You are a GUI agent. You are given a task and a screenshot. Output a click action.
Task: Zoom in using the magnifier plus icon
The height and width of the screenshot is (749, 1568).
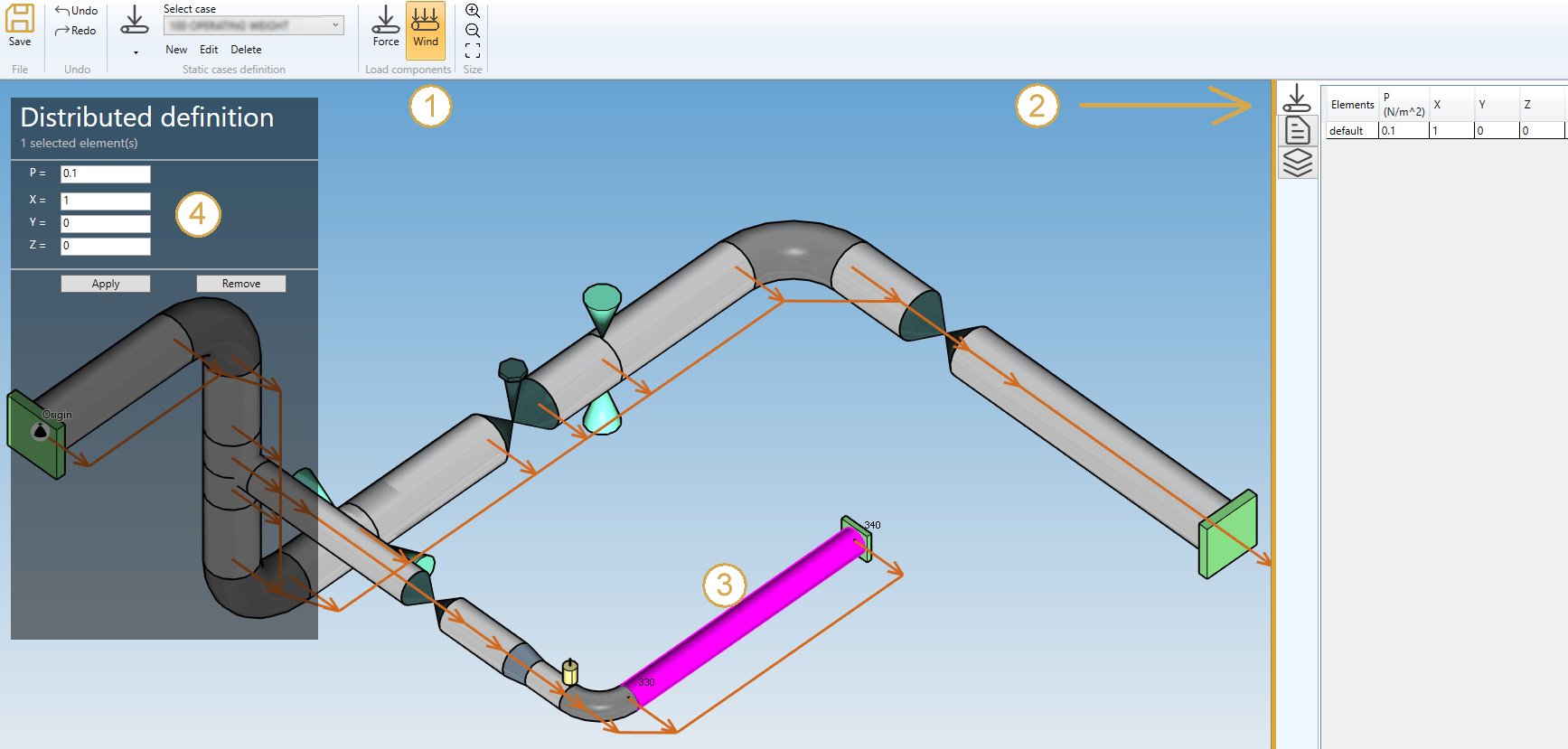(473, 11)
